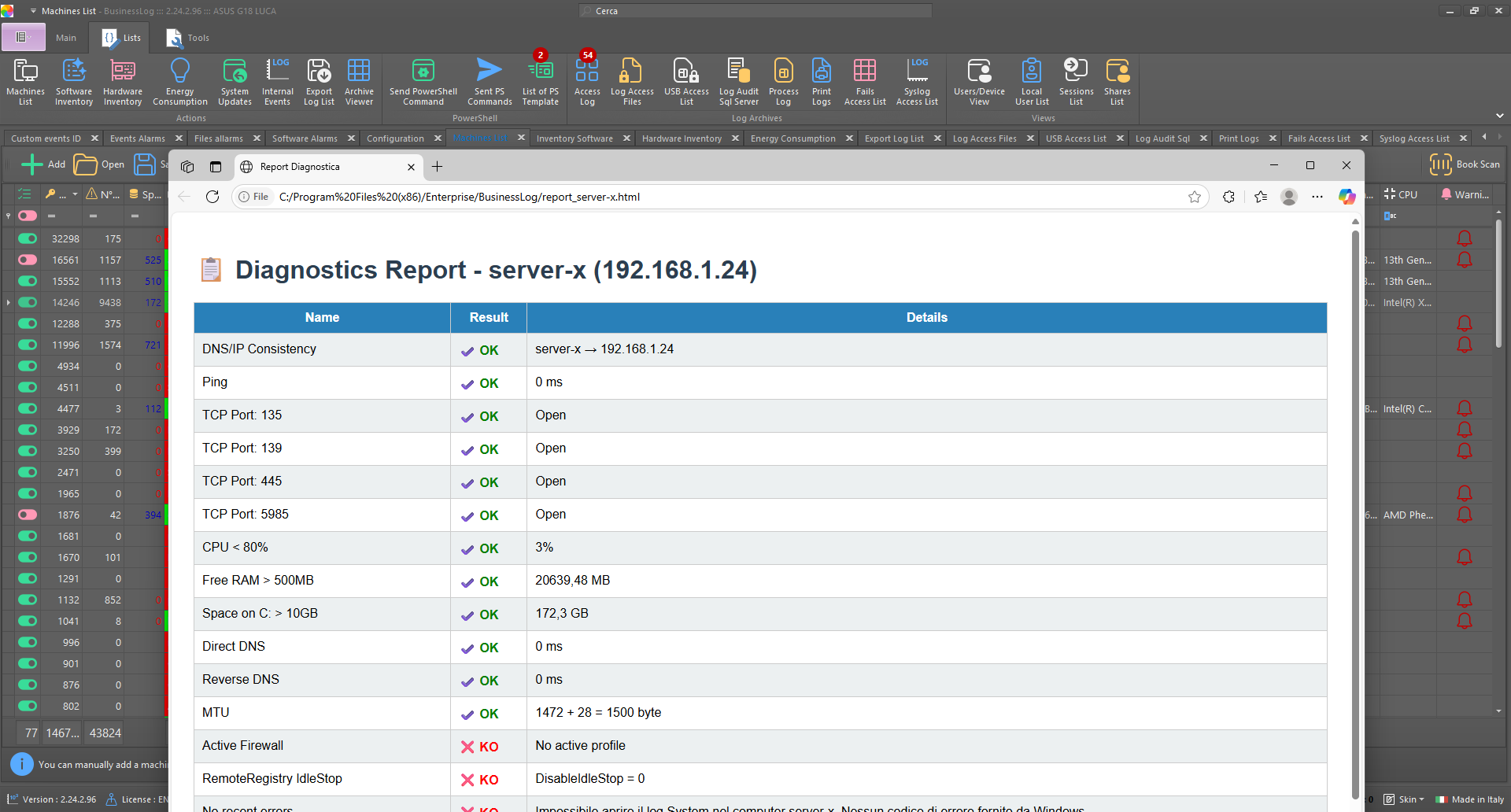Image resolution: width=1511 pixels, height=812 pixels.
Task: Expand row 14246 details
Action: click(x=9, y=302)
